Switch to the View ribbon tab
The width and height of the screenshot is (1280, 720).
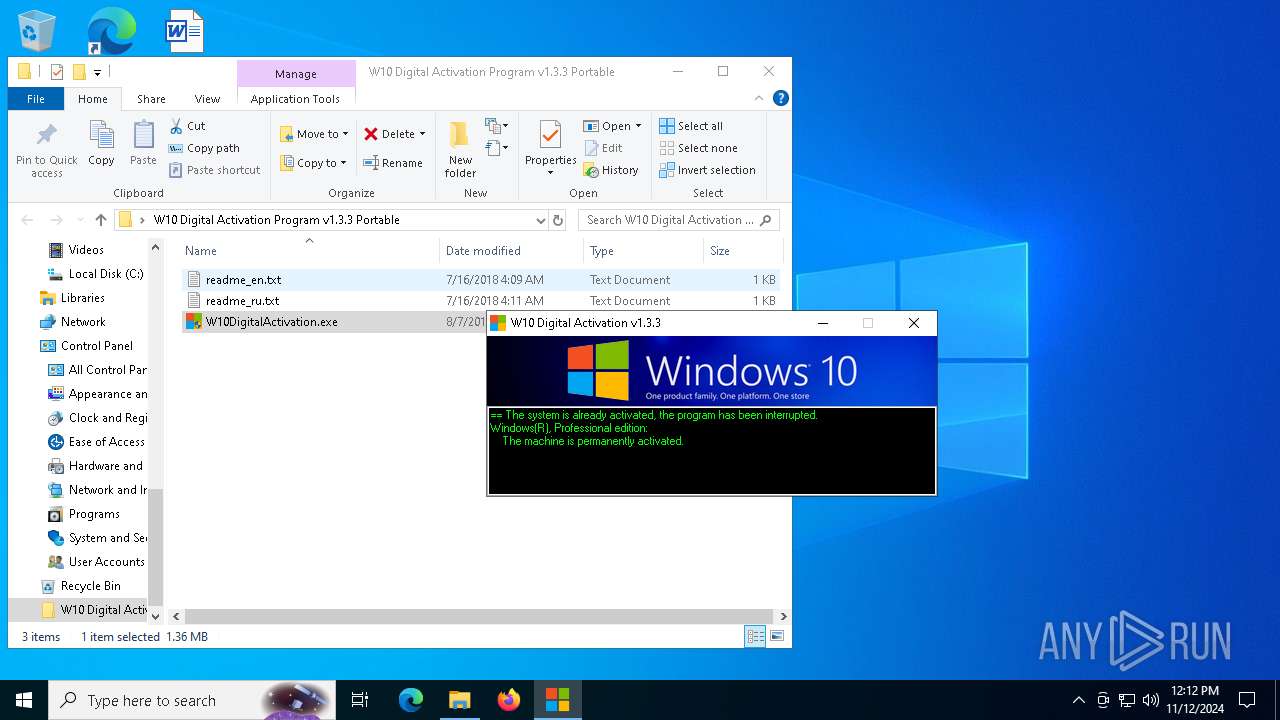pyautogui.click(x=207, y=99)
